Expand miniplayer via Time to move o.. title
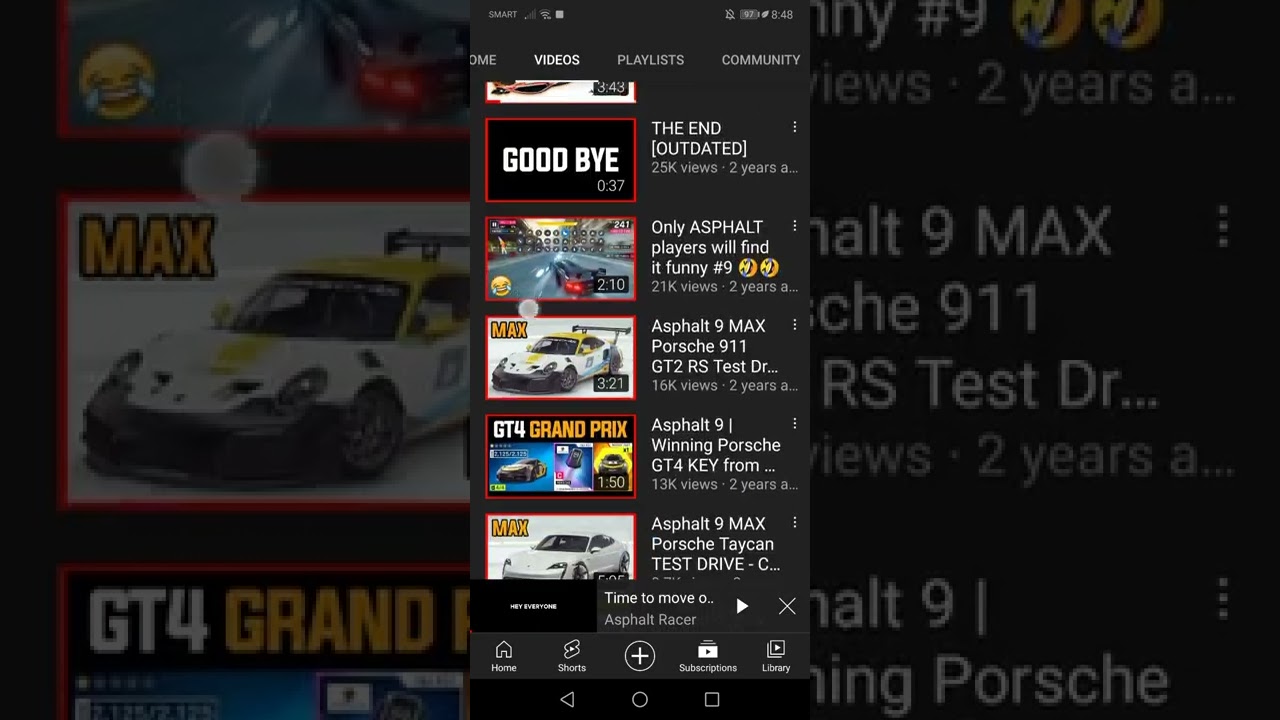This screenshot has width=1280, height=720. point(659,598)
